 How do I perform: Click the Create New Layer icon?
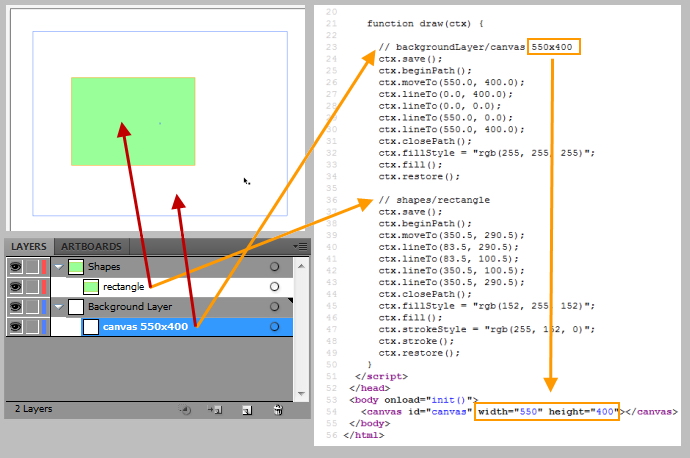click(246, 409)
